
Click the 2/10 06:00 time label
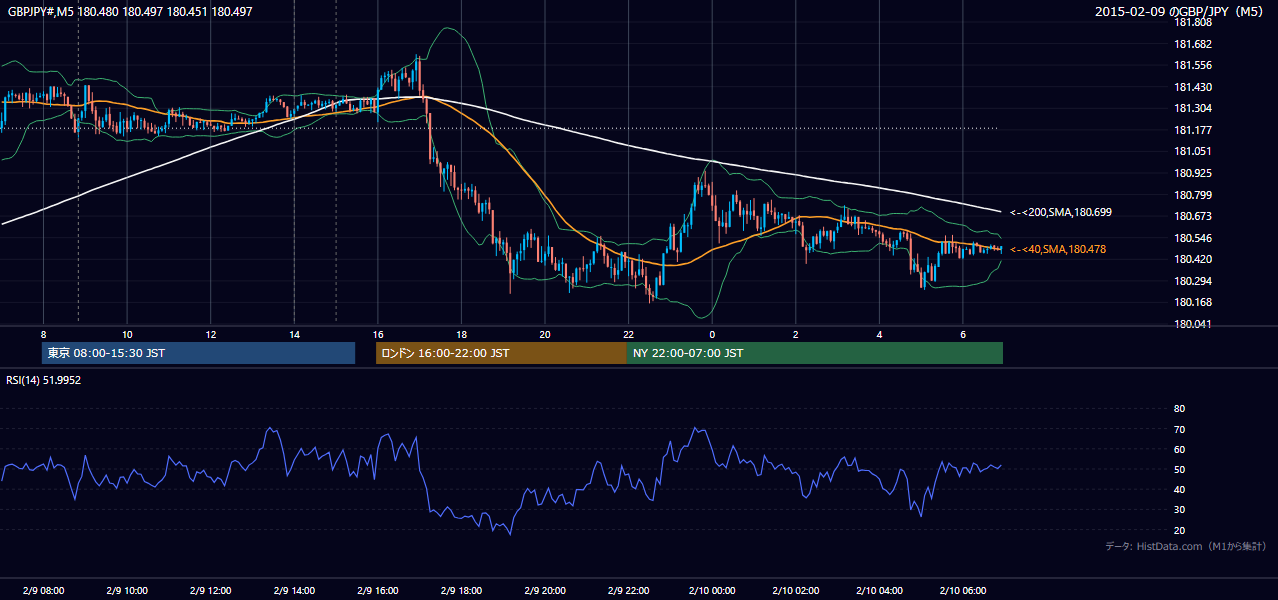coord(962,591)
